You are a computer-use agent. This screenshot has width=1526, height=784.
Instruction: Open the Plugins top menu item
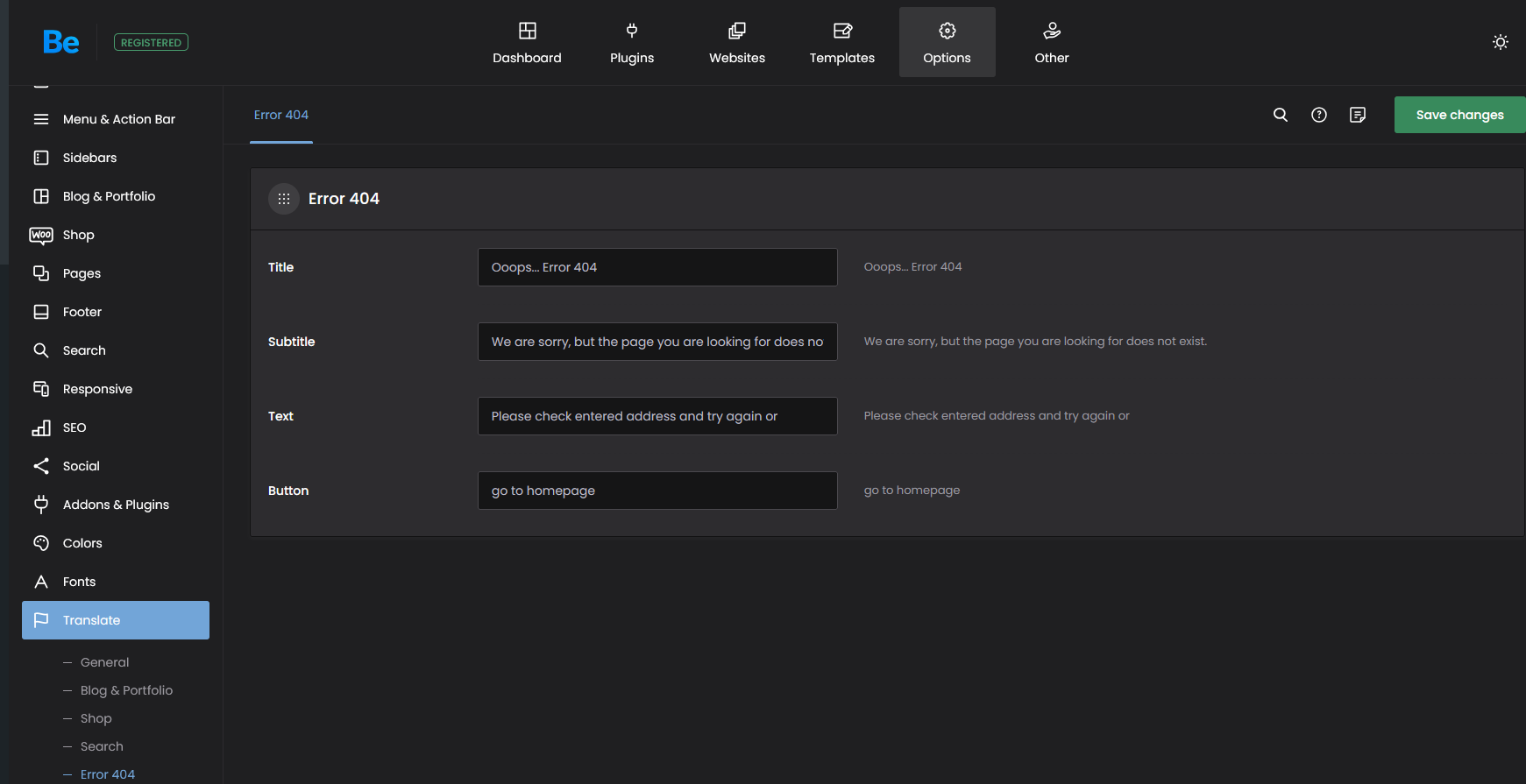coord(632,42)
